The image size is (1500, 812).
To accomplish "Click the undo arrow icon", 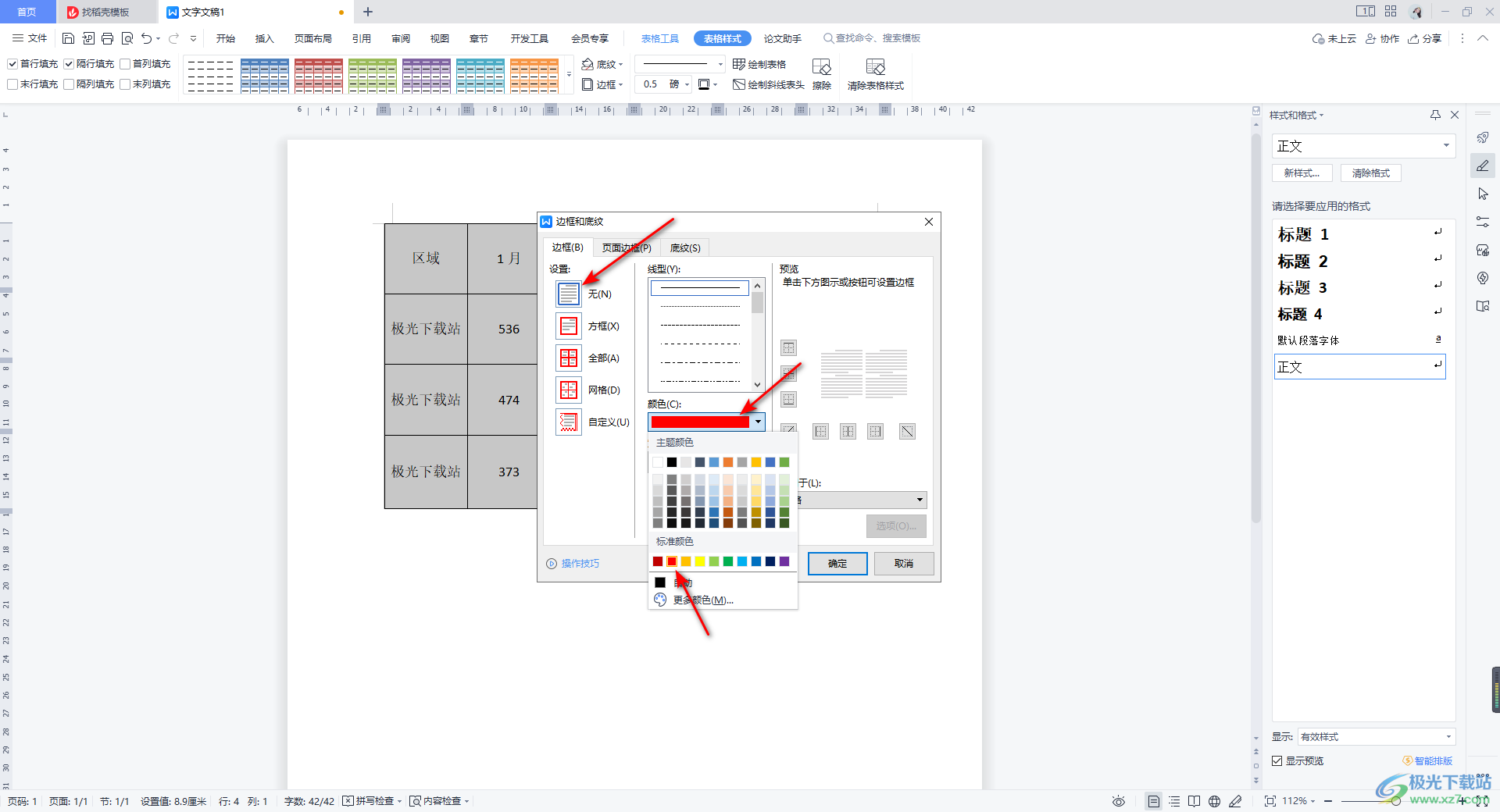I will [x=146, y=38].
